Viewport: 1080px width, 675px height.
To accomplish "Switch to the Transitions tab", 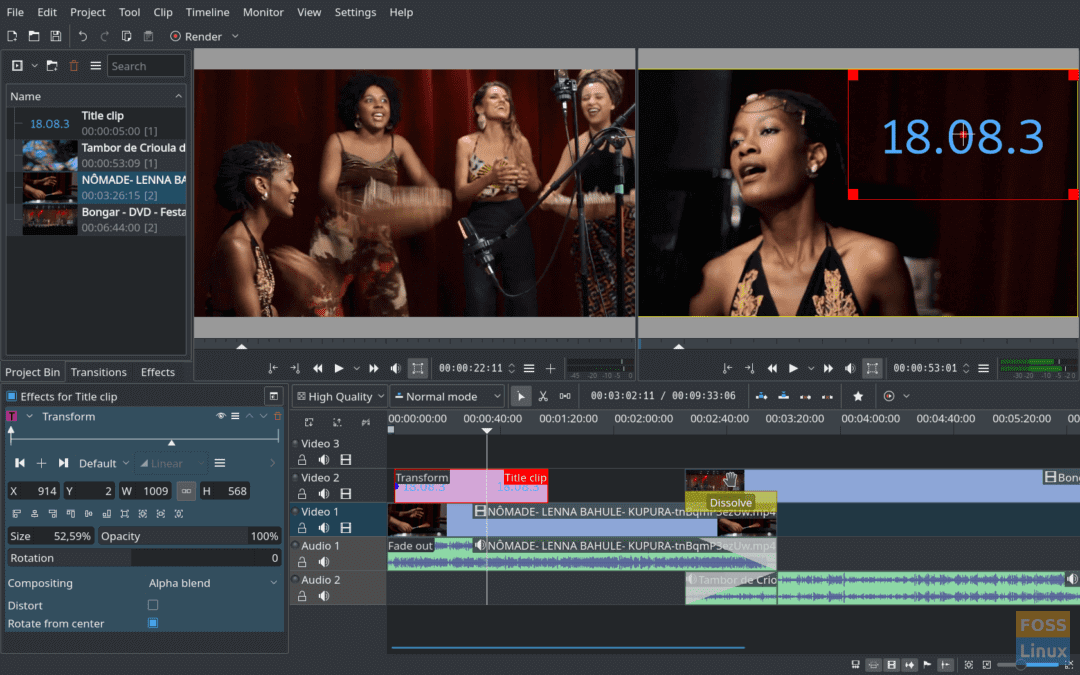I will [x=98, y=372].
